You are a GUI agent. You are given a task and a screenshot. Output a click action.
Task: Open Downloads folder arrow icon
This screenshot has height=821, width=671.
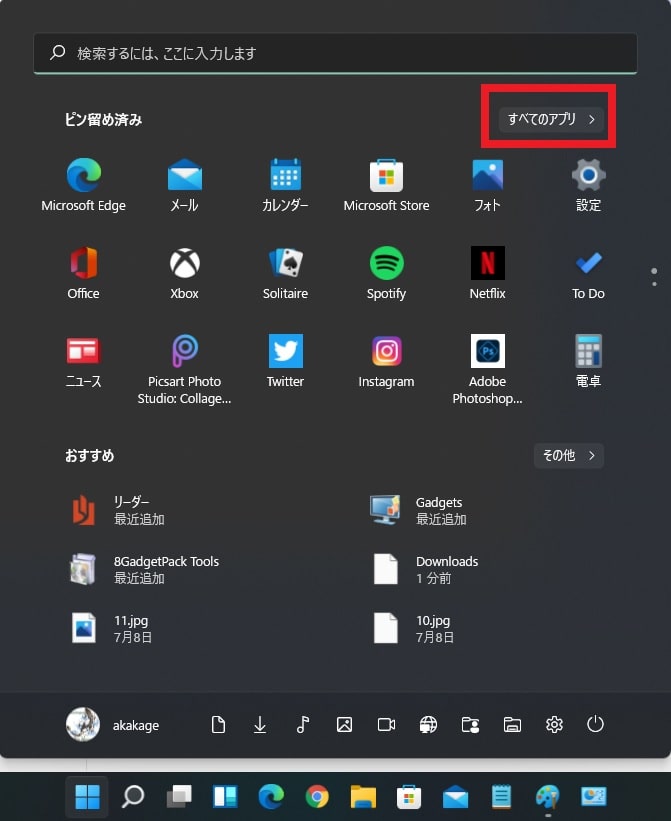click(260, 725)
